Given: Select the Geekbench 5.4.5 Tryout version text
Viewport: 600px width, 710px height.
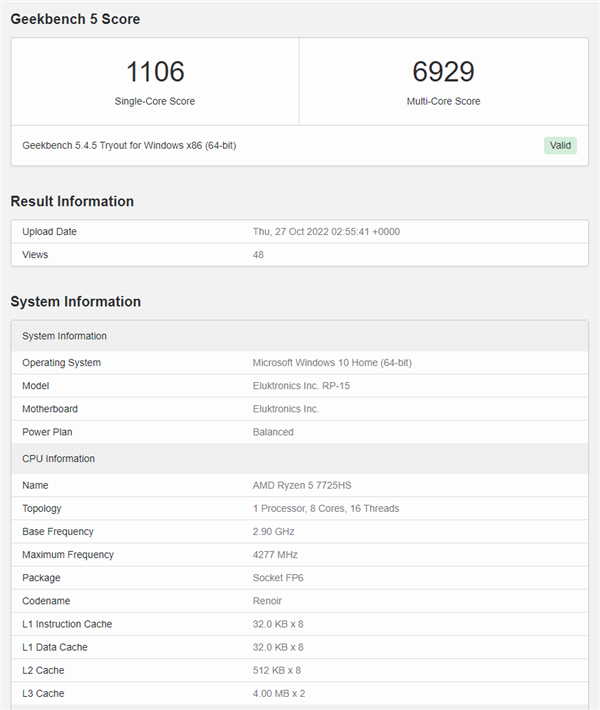Looking at the screenshot, I should pyautogui.click(x=129, y=145).
